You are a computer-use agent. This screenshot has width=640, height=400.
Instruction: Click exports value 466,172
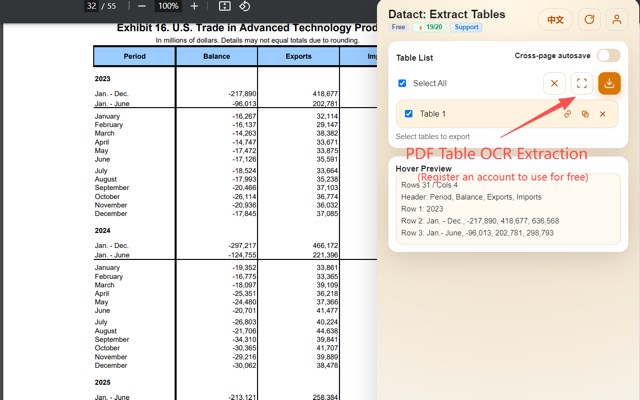(325, 246)
